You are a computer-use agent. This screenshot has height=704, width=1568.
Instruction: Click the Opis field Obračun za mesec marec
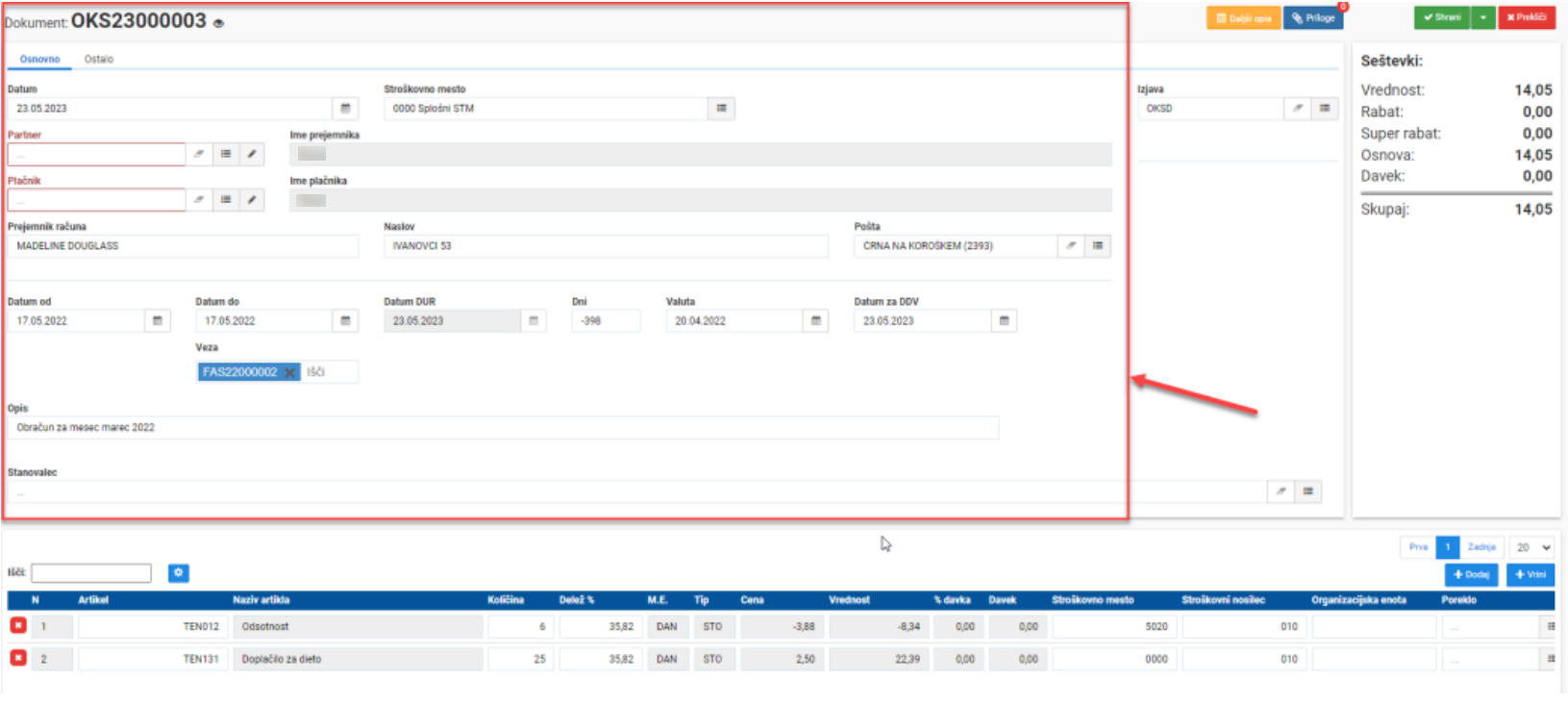pos(503,428)
